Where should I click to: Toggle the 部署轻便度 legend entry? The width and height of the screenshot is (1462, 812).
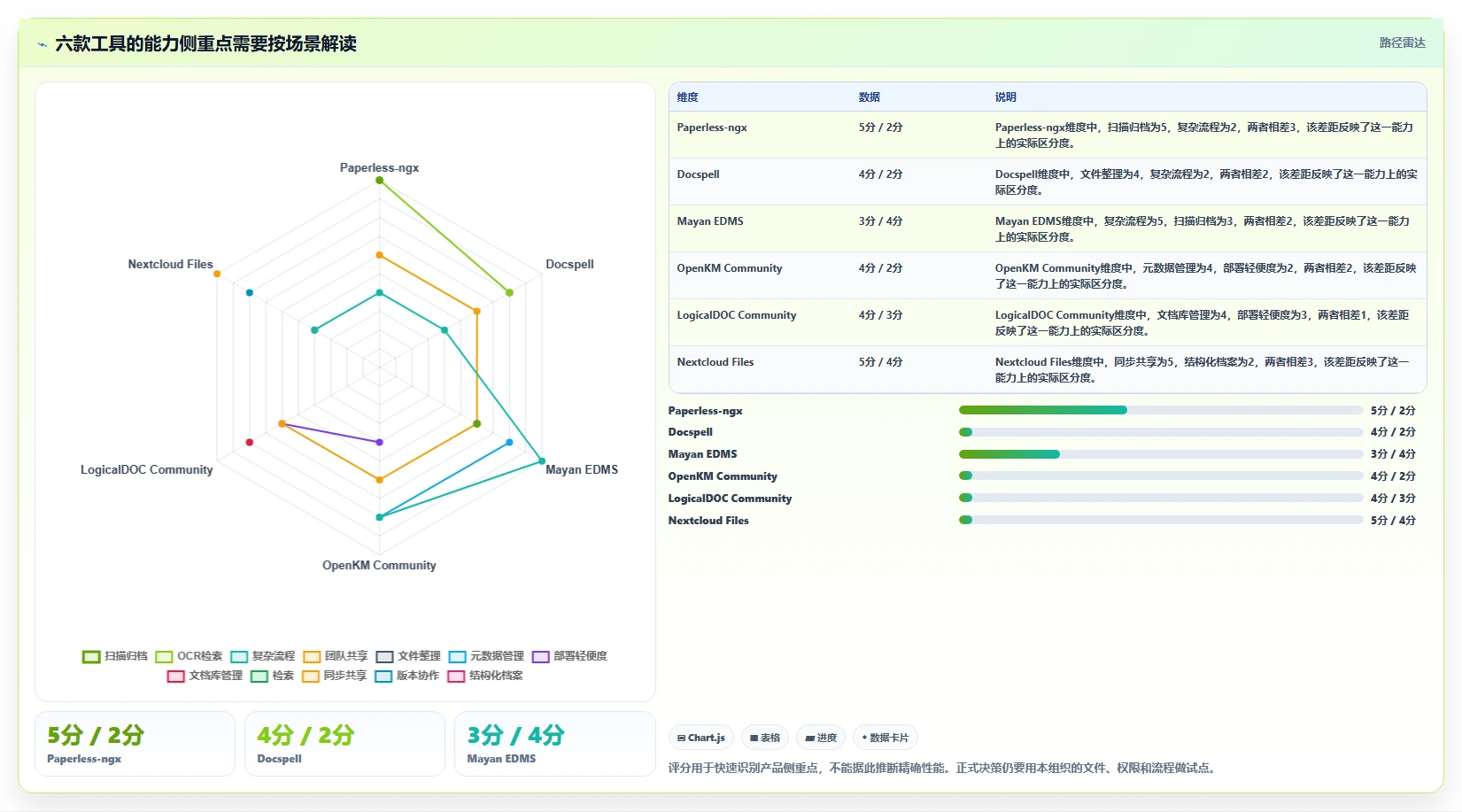click(x=569, y=656)
